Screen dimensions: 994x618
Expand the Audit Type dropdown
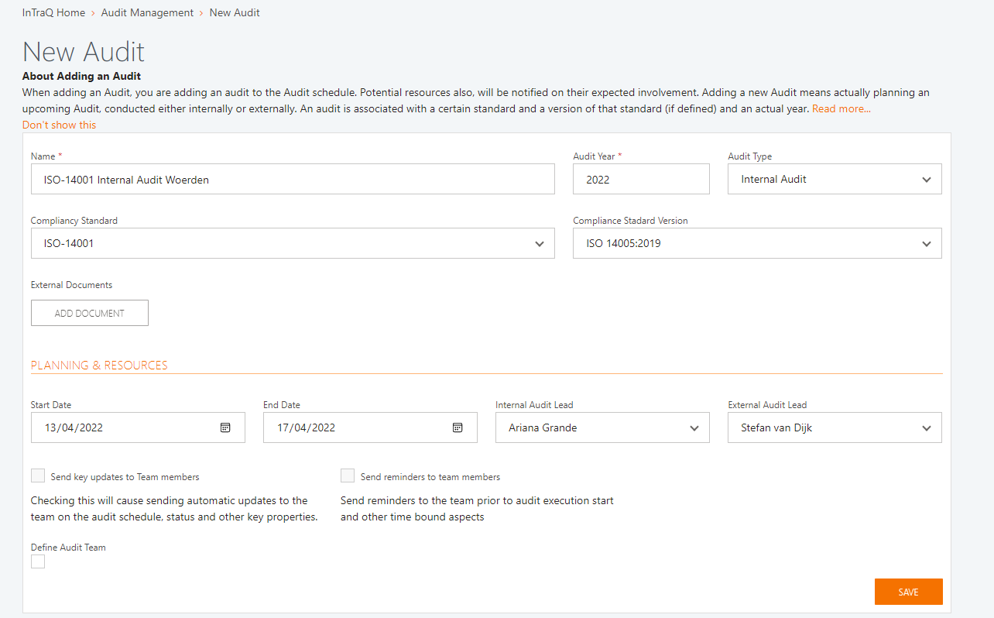tap(834, 180)
